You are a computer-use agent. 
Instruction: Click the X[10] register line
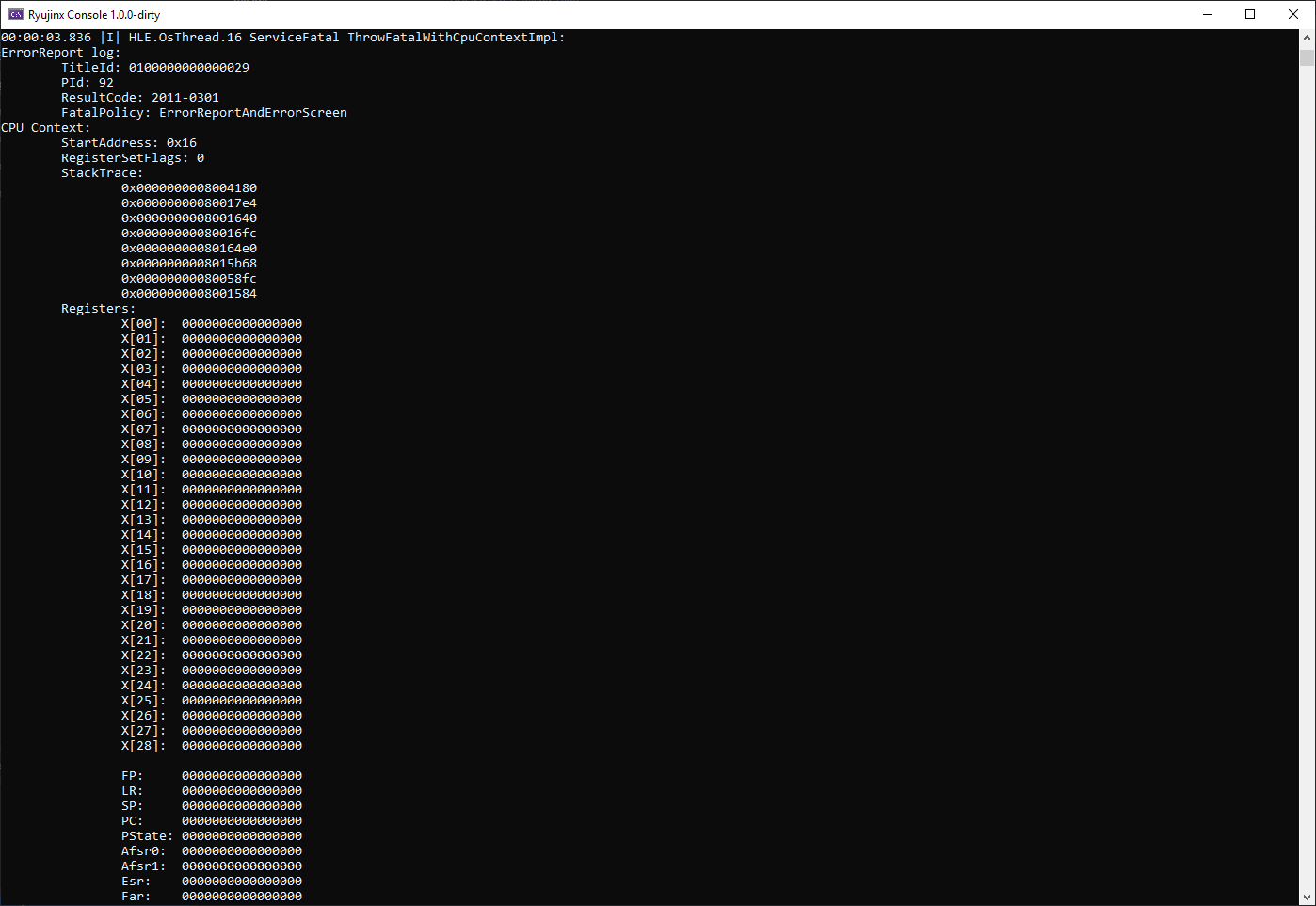click(212, 475)
